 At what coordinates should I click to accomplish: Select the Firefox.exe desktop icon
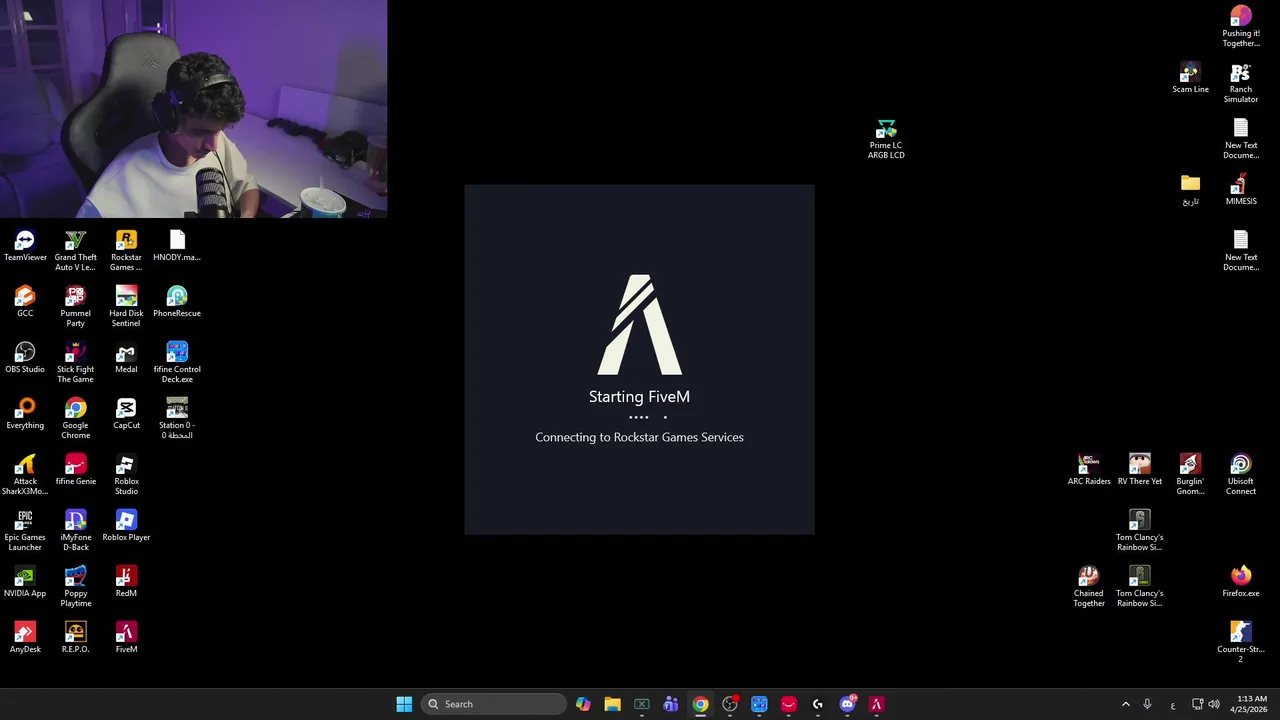point(1241,582)
